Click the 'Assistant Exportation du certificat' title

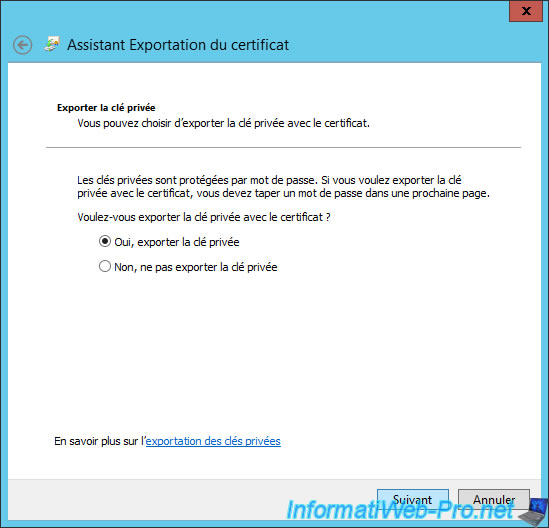178,45
